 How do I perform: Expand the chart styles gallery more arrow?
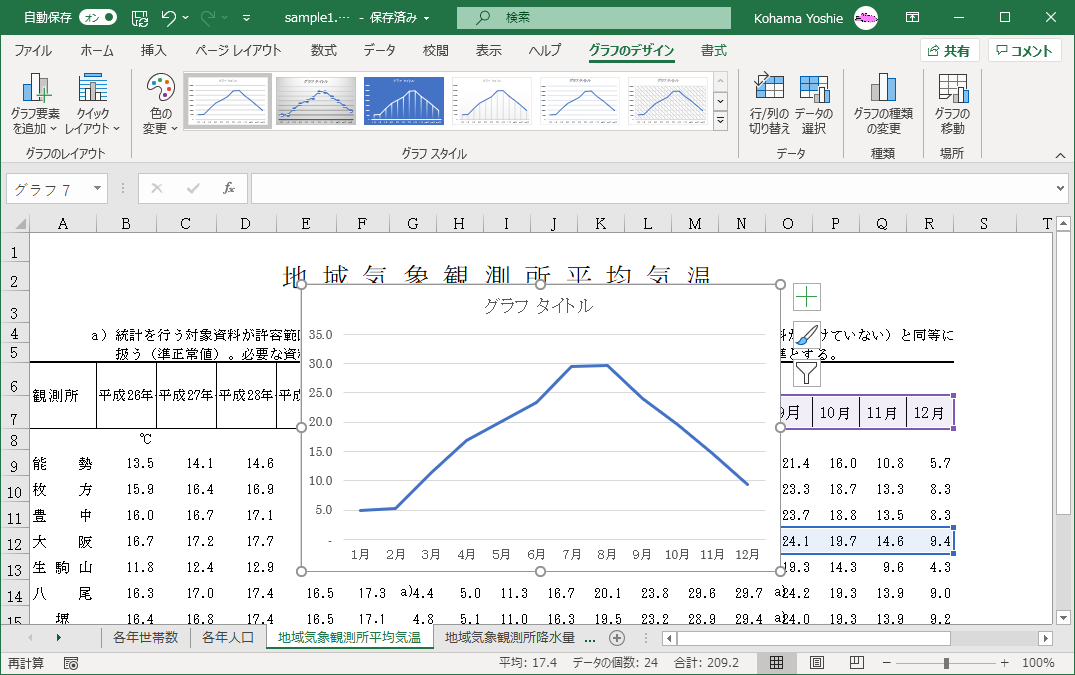click(x=720, y=121)
